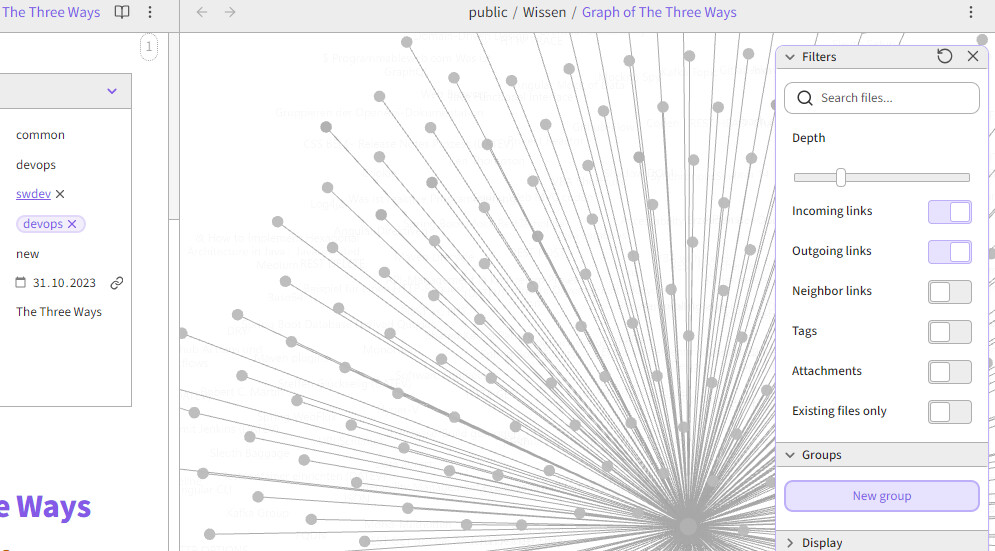
Task: Close the graph settings panel
Action: tap(973, 57)
